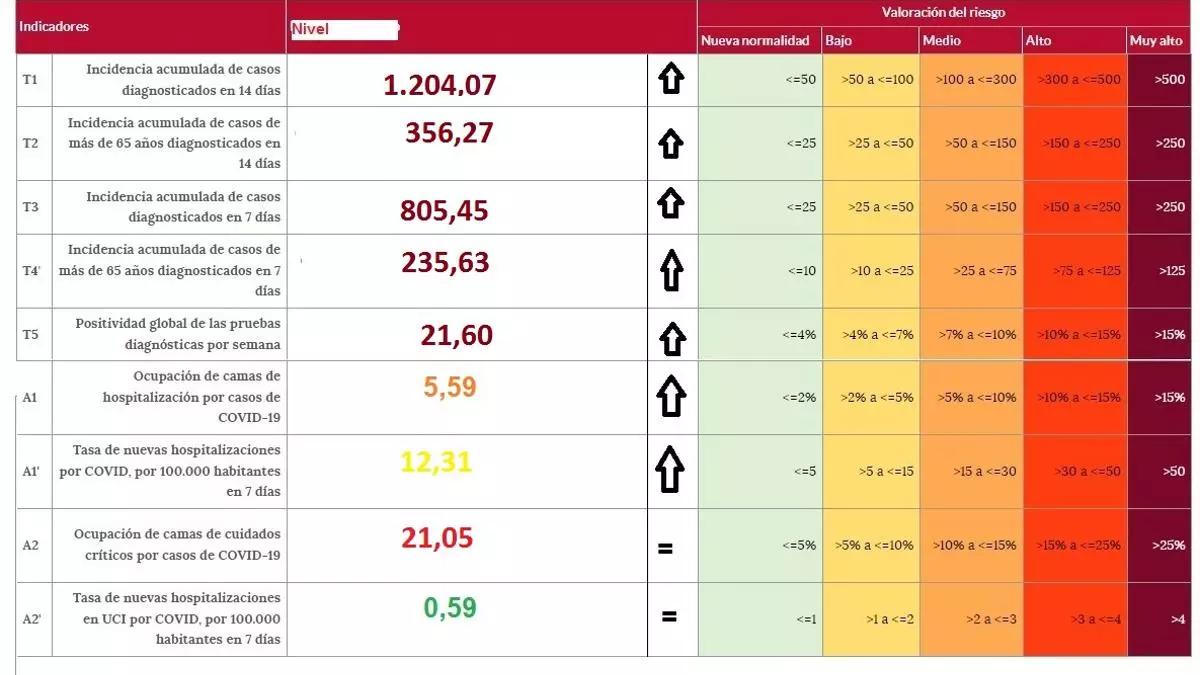Click the dark red '>500' cell
1200x675 pixels.
pos(1169,79)
